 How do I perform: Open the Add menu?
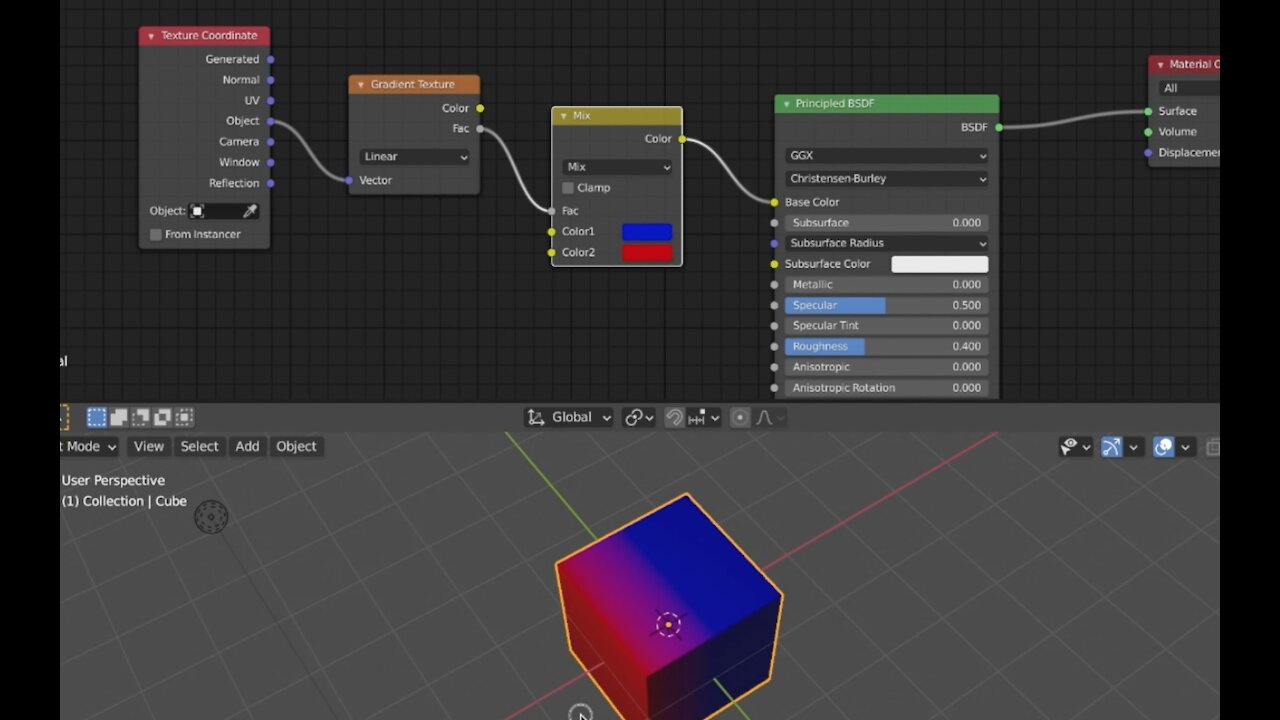(x=247, y=447)
